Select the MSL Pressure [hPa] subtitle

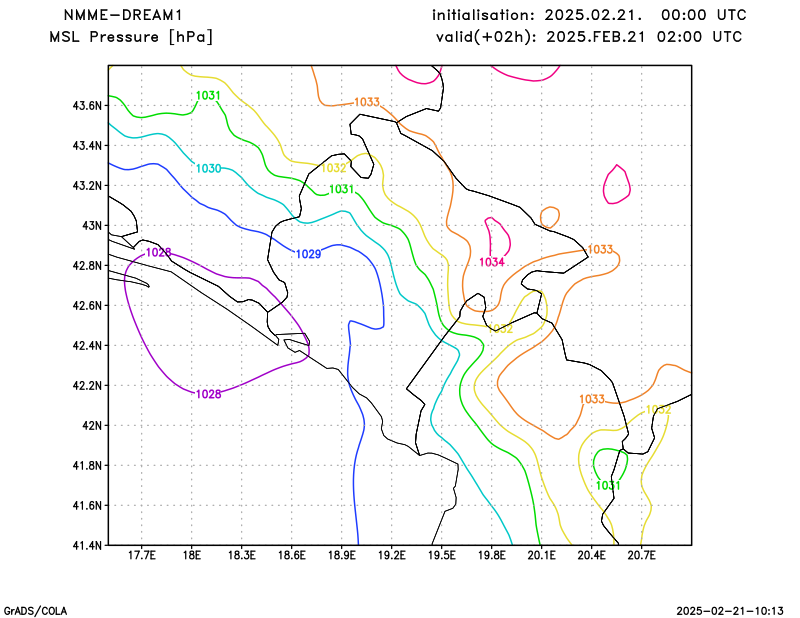(x=131, y=37)
